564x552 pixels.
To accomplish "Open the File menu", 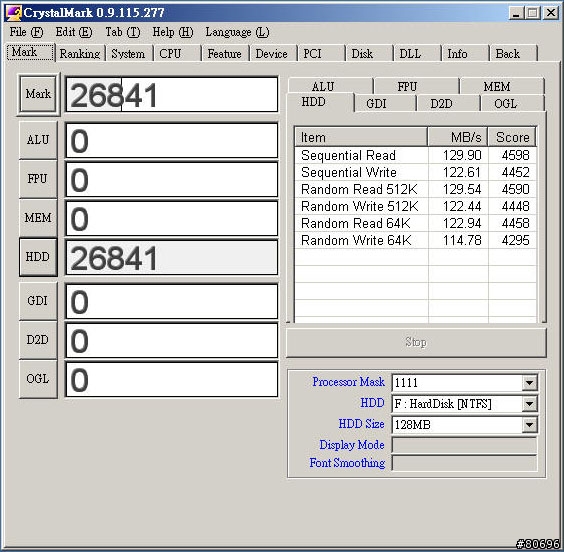I will pyautogui.click(x=26, y=32).
